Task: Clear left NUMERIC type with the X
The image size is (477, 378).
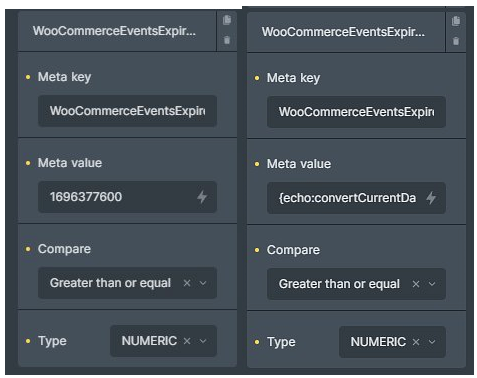Action: click(x=187, y=341)
